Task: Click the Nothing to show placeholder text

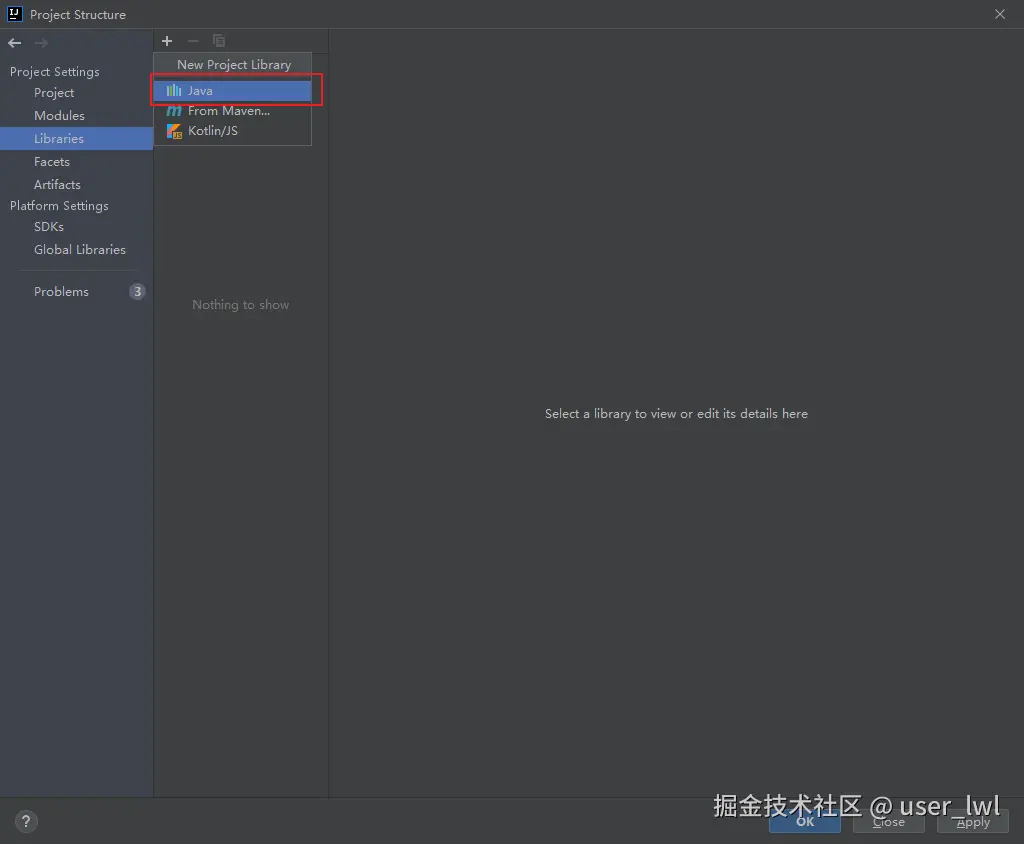Action: pos(240,305)
